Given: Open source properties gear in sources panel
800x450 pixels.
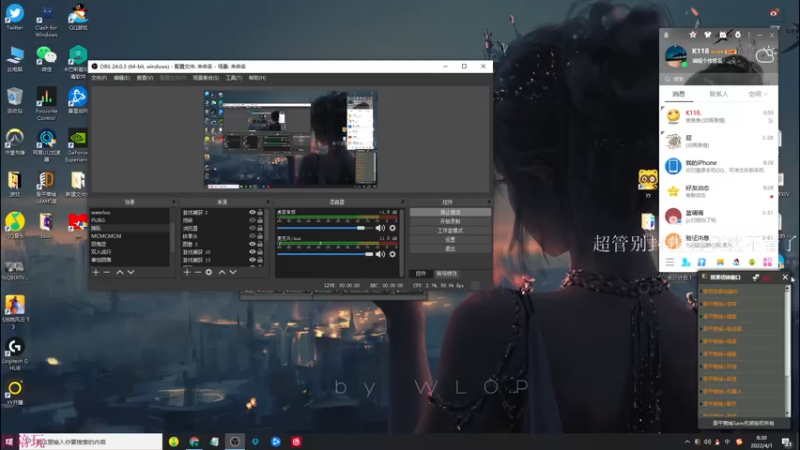Looking at the screenshot, I should pos(209,272).
